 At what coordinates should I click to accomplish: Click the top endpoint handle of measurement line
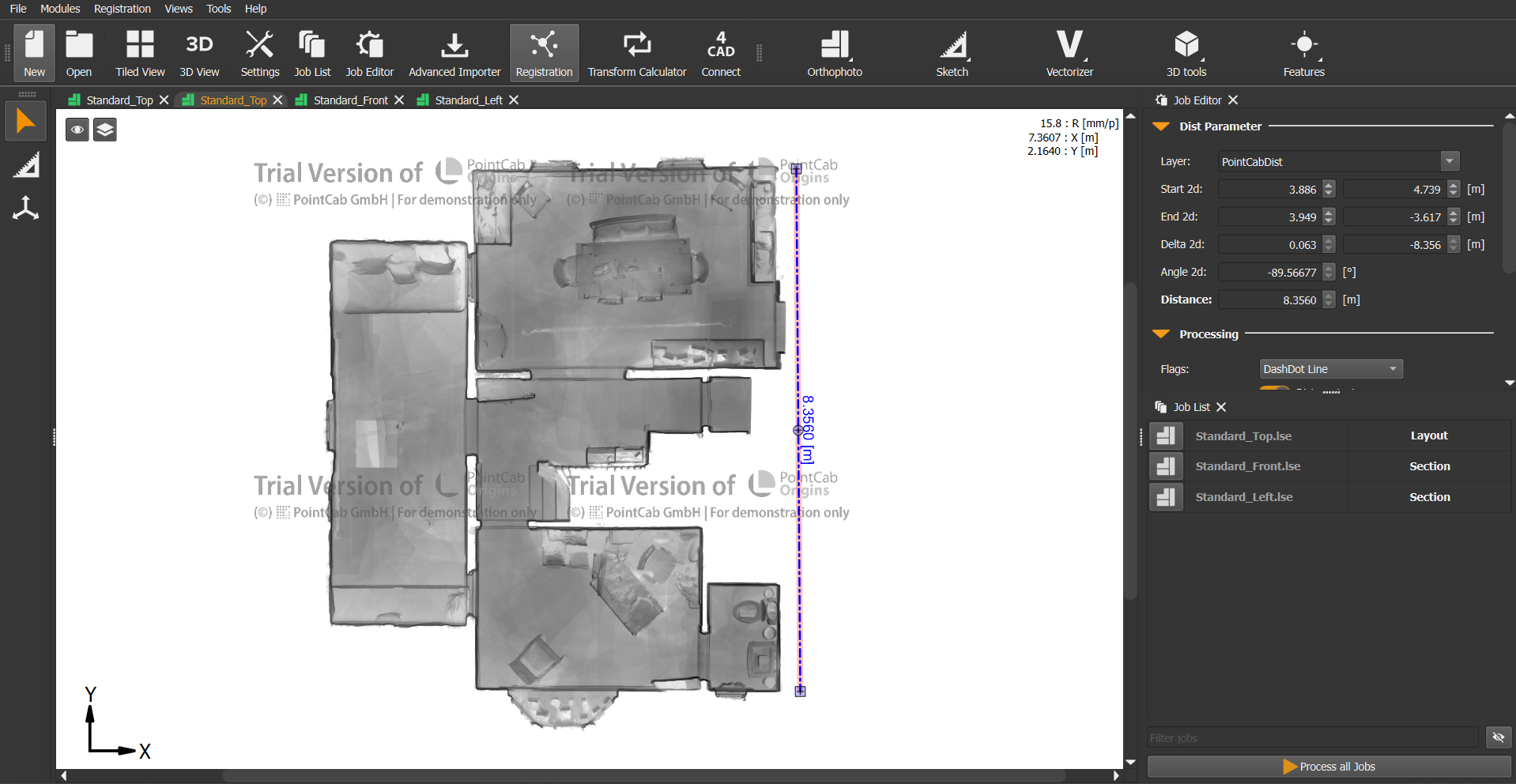point(796,169)
